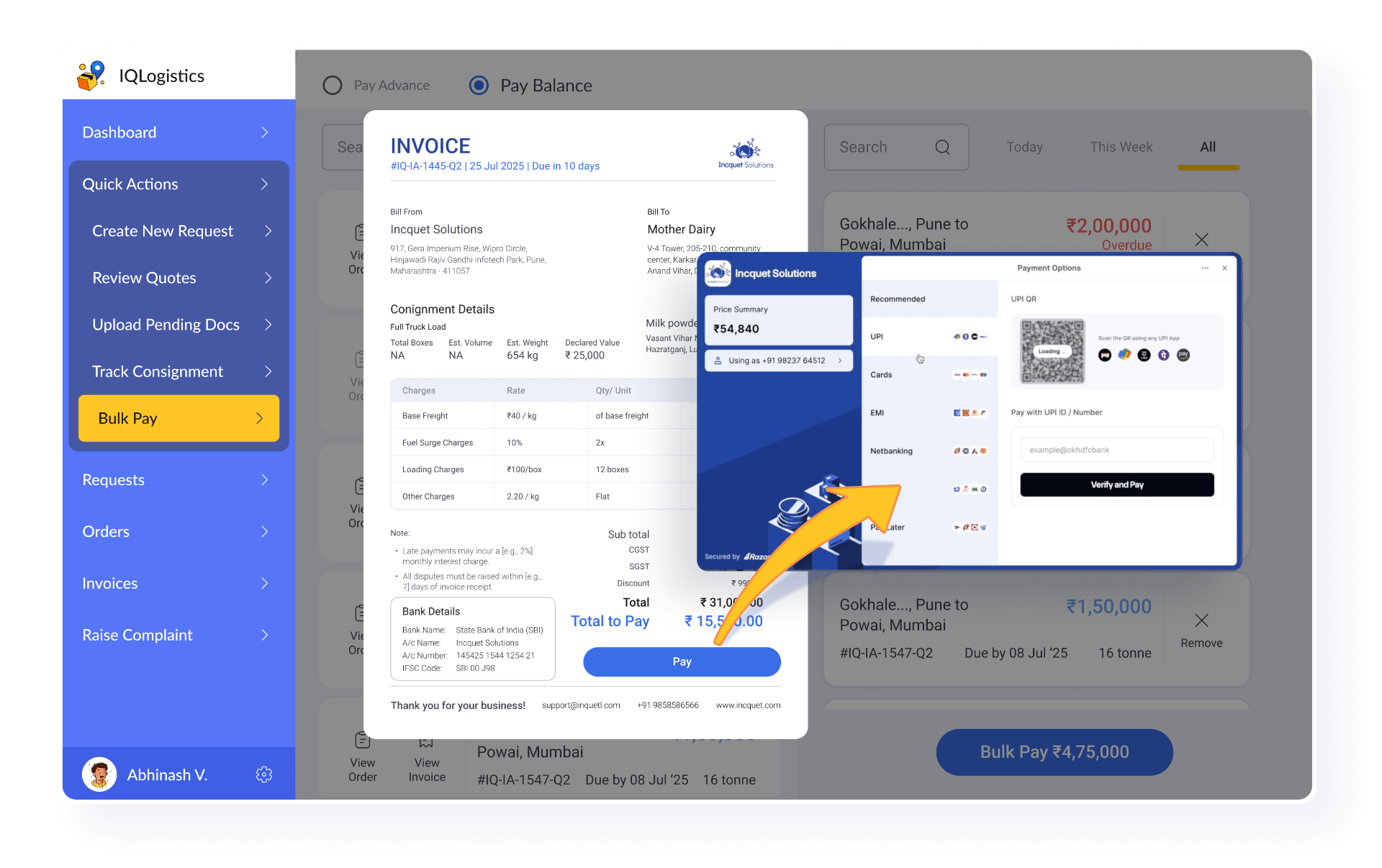The image size is (1382, 868).
Task: Open the settings gear beside Abhinash V.
Action: pyautogui.click(x=264, y=774)
